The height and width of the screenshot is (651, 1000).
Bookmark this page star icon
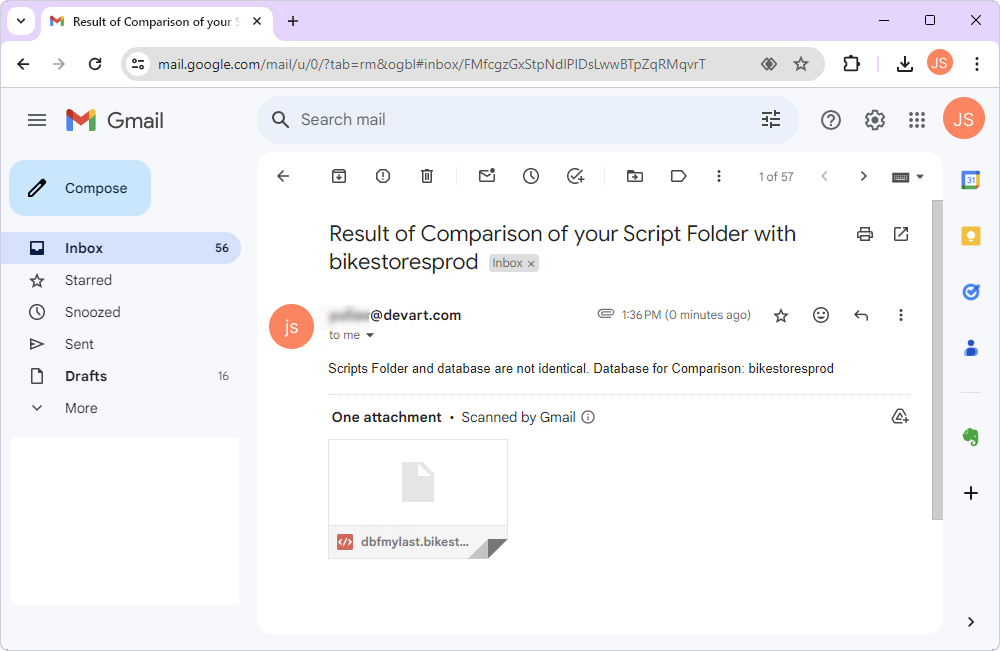click(801, 64)
